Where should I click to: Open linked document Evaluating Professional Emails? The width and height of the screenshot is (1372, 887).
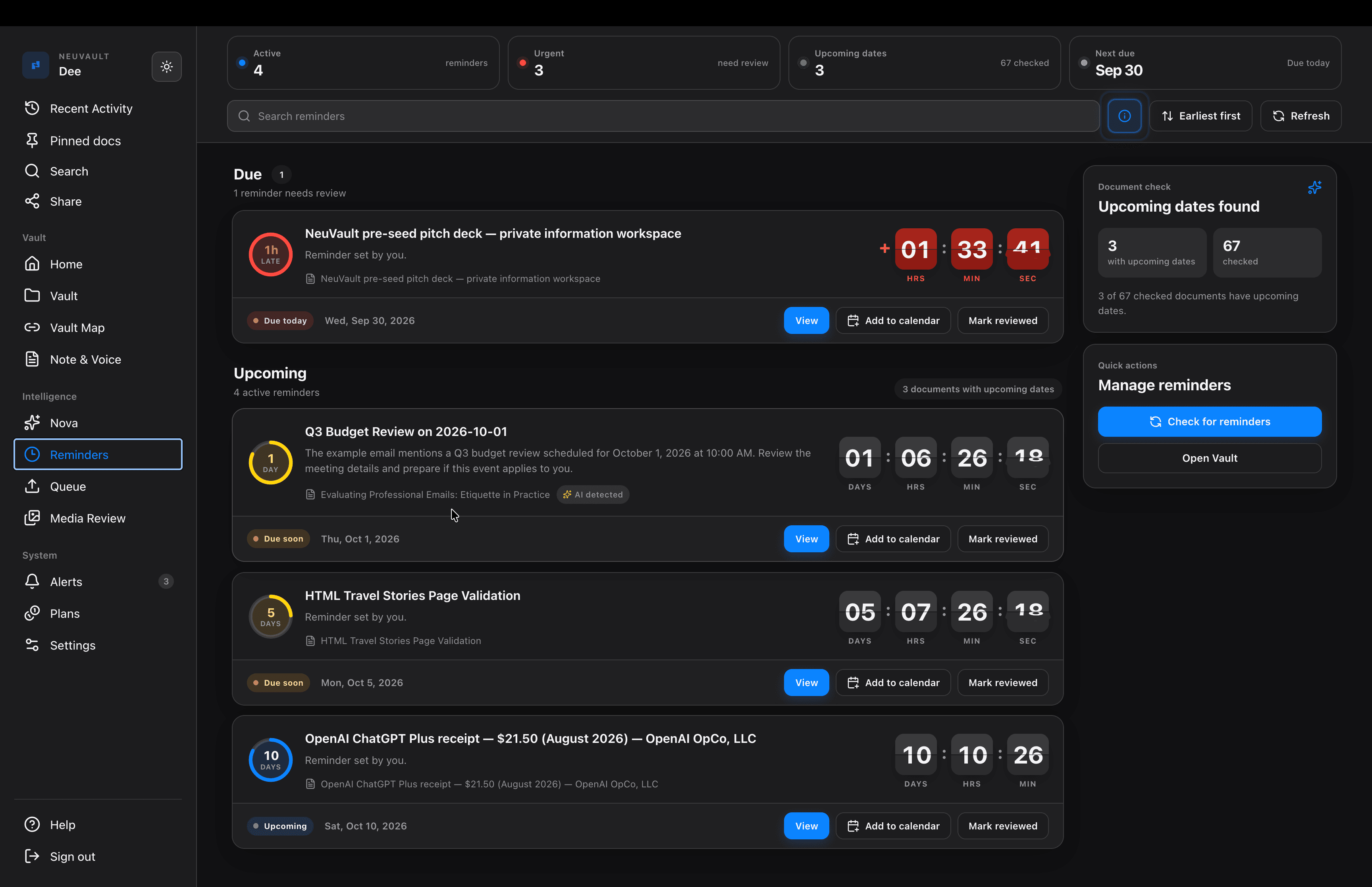428,495
